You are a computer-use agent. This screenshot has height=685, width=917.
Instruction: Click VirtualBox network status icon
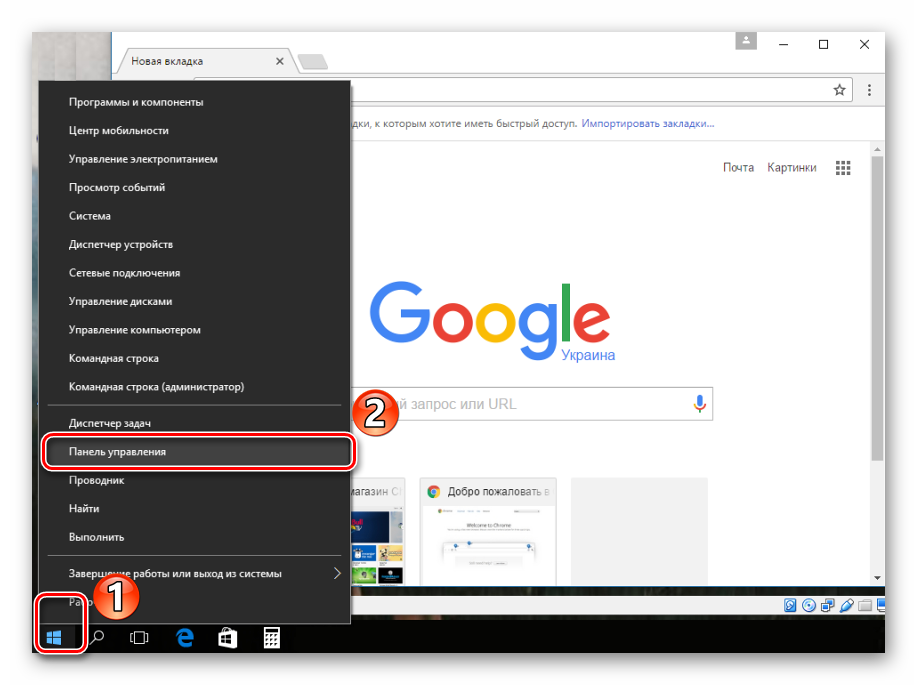click(828, 605)
